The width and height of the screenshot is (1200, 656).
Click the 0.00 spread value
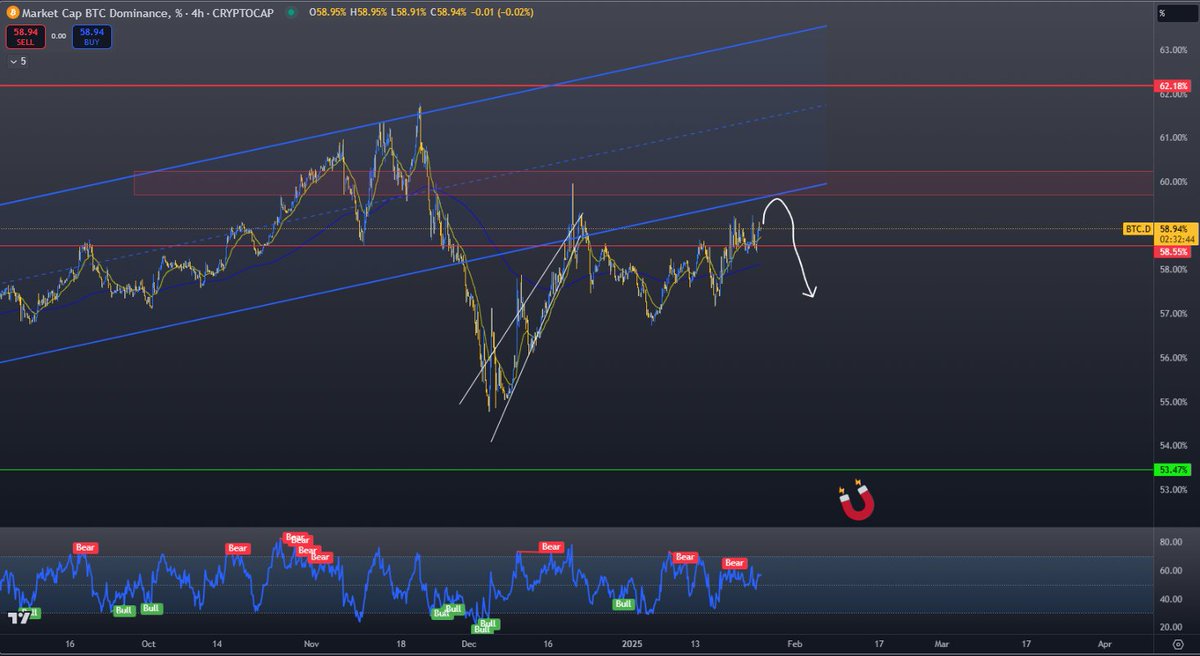[59, 36]
